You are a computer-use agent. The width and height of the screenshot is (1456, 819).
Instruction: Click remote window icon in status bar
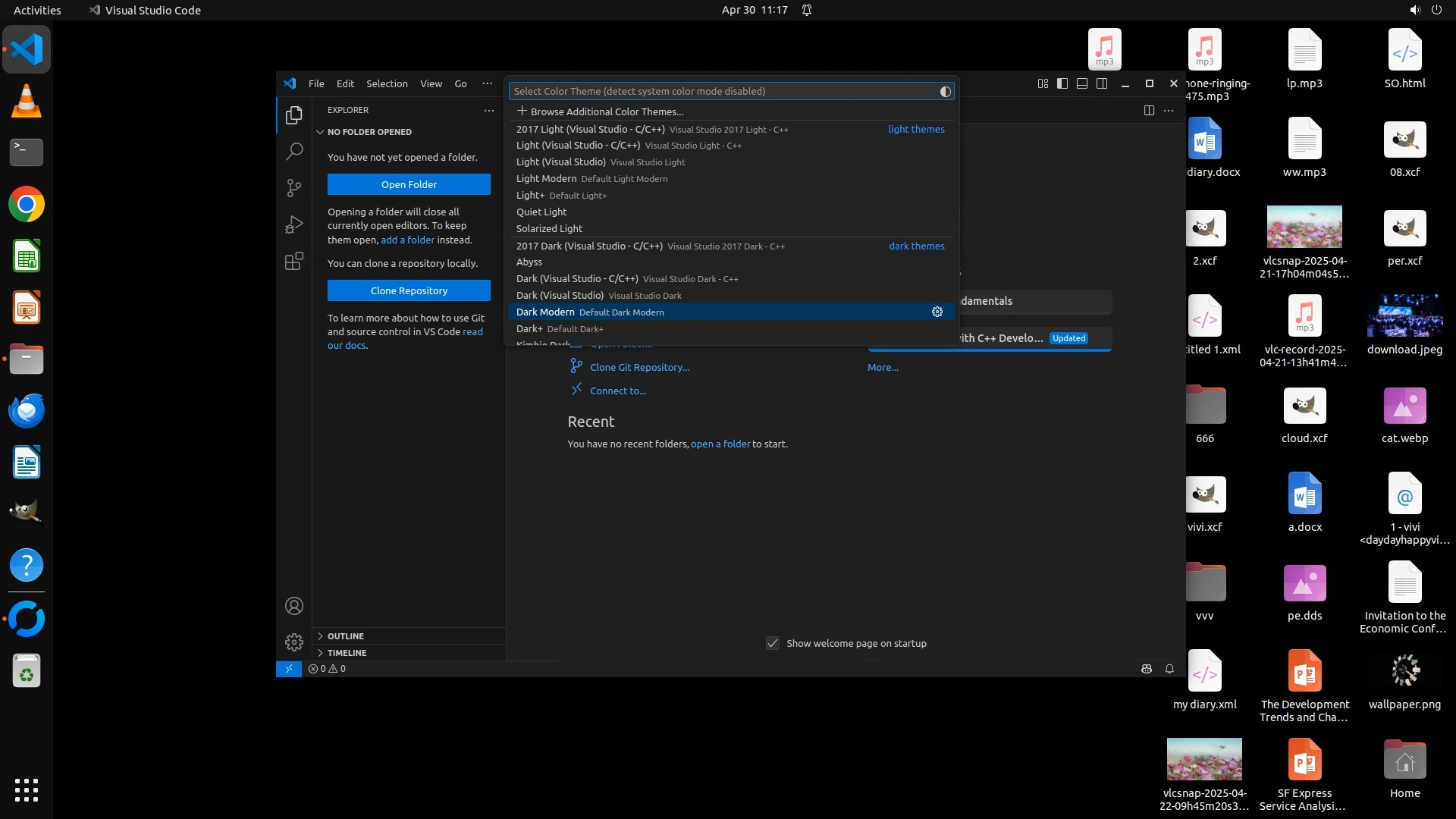[x=288, y=669]
